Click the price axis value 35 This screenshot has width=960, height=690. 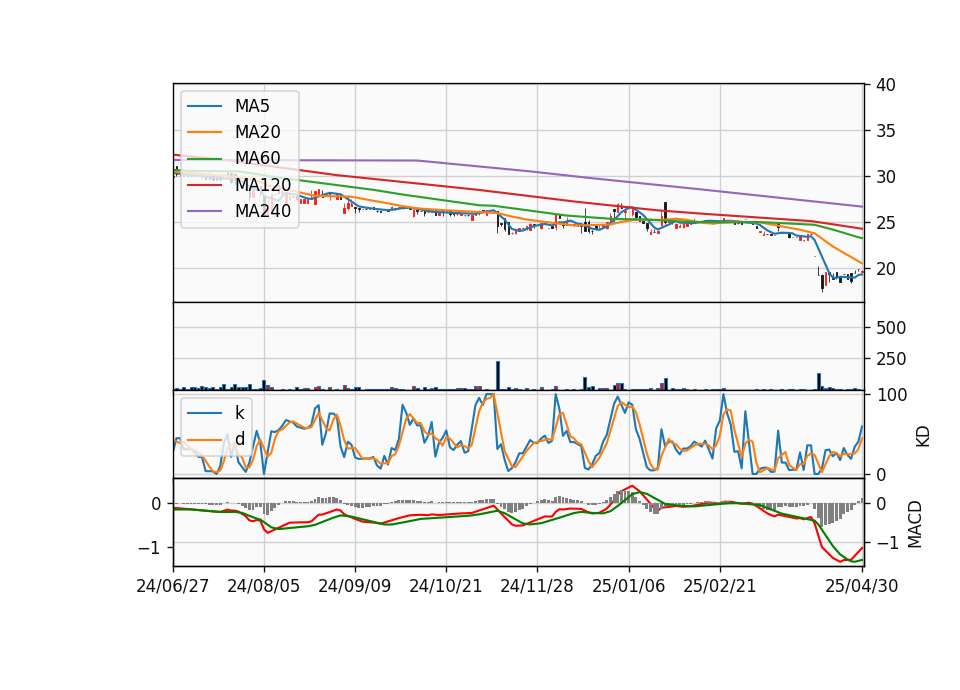pos(885,131)
